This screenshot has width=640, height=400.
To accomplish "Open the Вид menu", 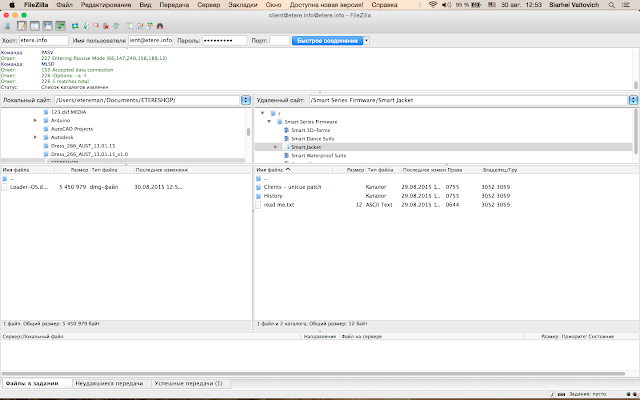I will pos(145,5).
